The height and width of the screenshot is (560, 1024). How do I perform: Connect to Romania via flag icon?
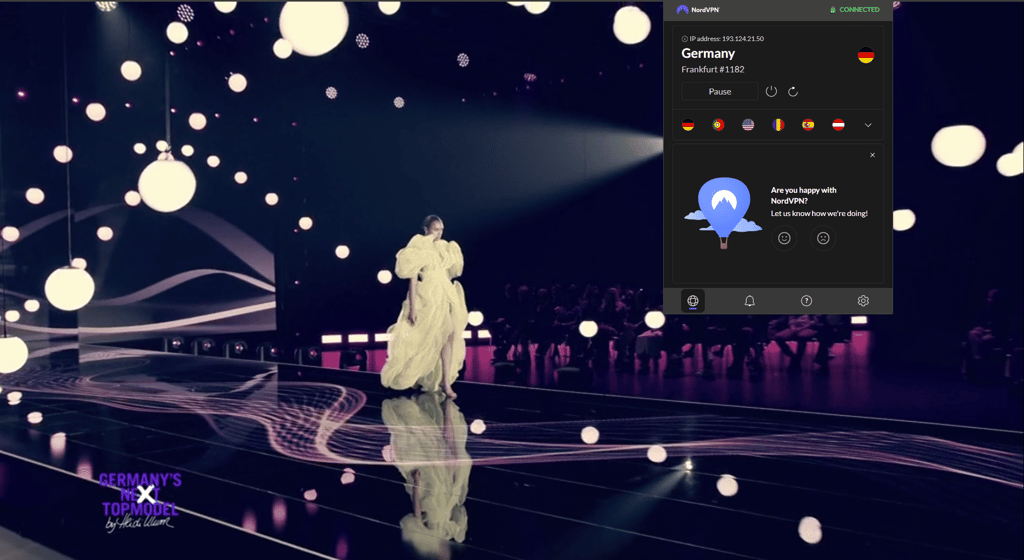[778, 125]
